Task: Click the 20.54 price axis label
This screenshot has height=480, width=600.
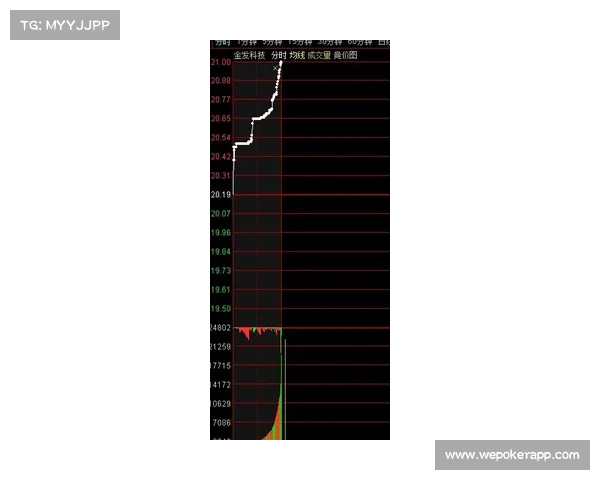Action: click(x=221, y=137)
